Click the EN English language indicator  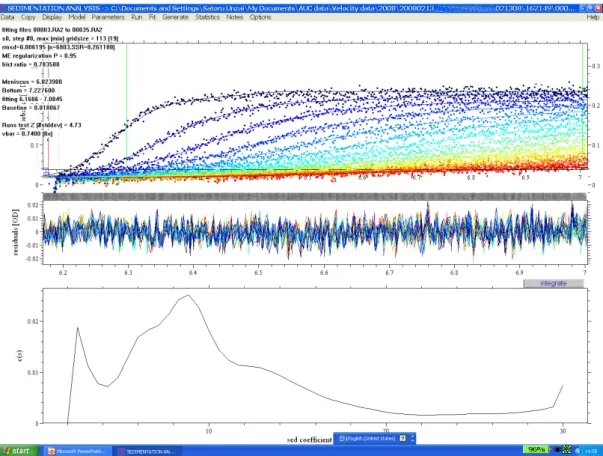click(x=367, y=438)
